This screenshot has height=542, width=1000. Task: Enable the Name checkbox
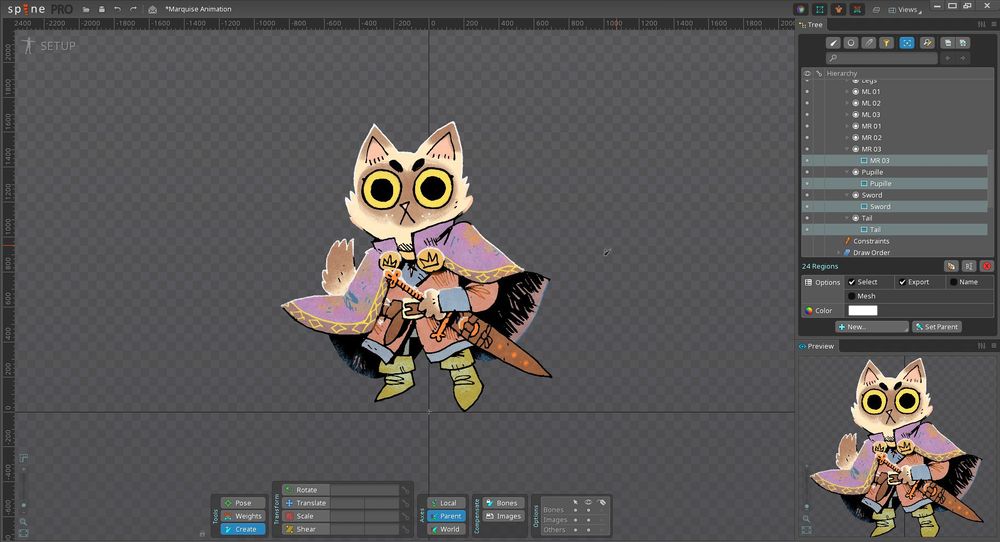(x=953, y=282)
